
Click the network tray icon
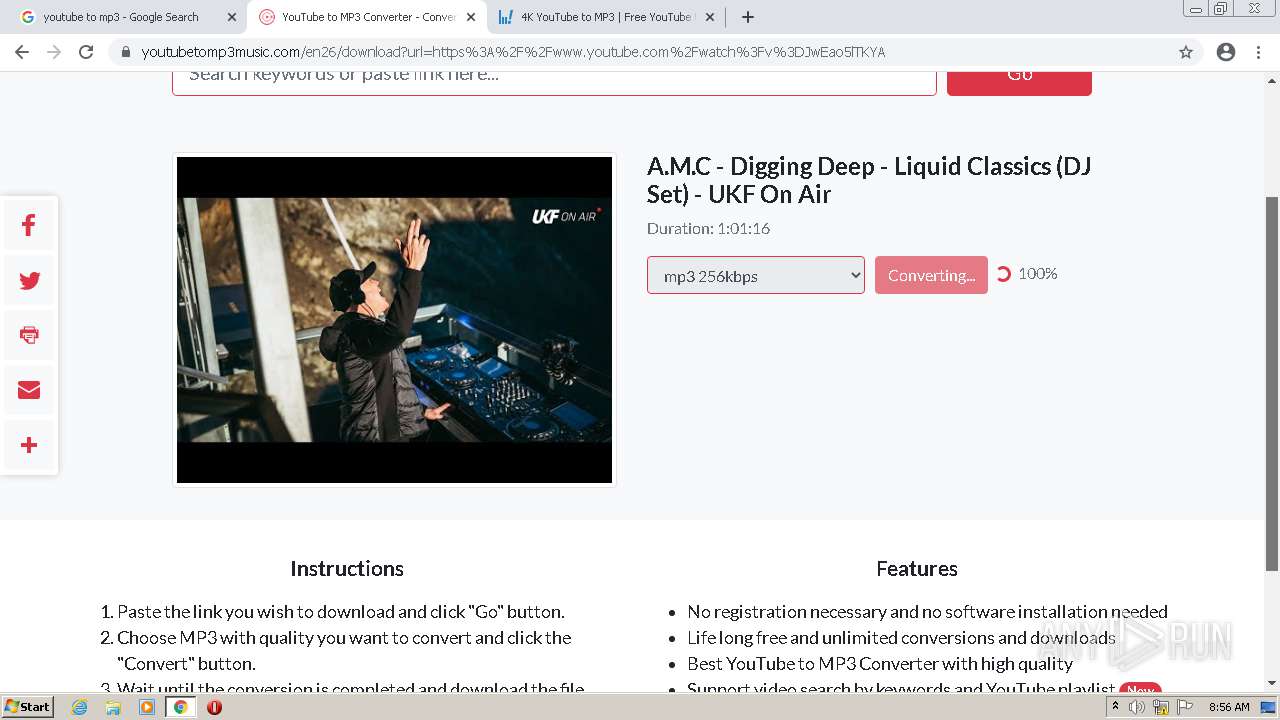tap(1160, 707)
